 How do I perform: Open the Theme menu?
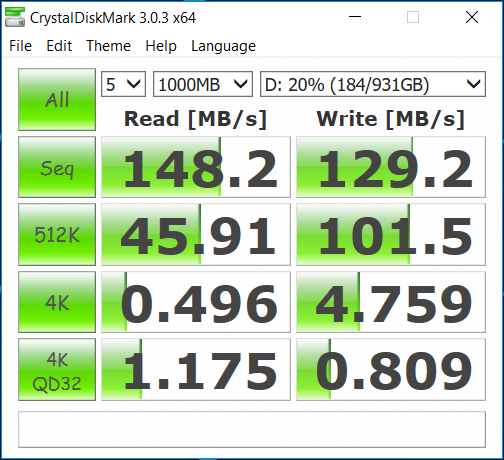(108, 46)
